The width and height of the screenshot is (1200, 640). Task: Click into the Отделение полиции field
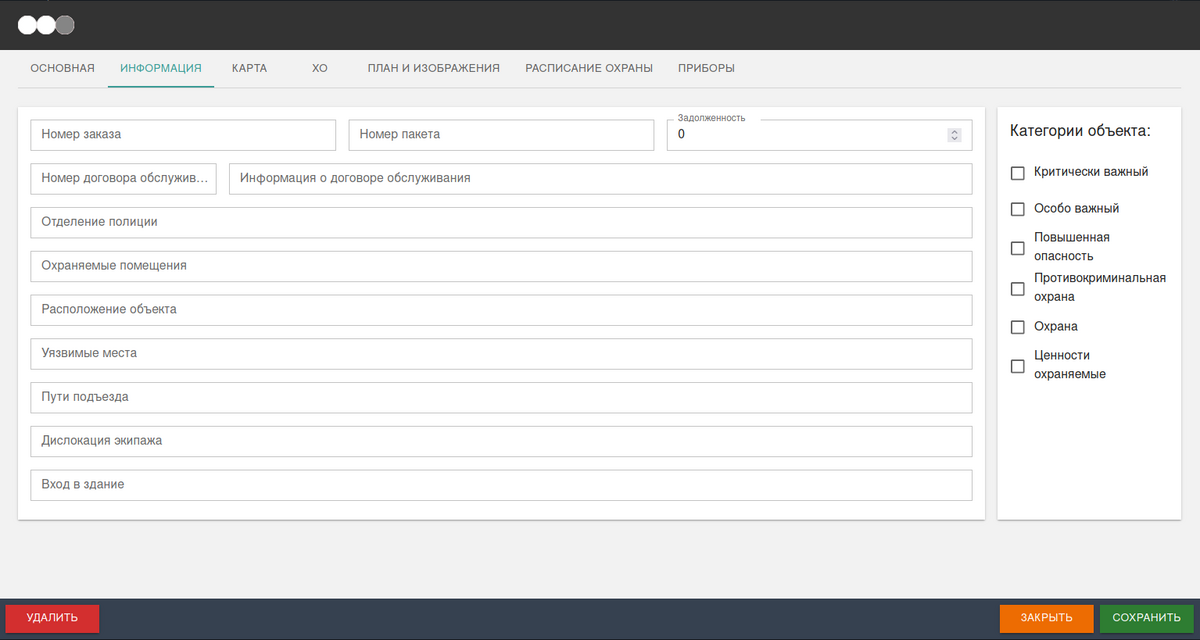[x=501, y=223]
